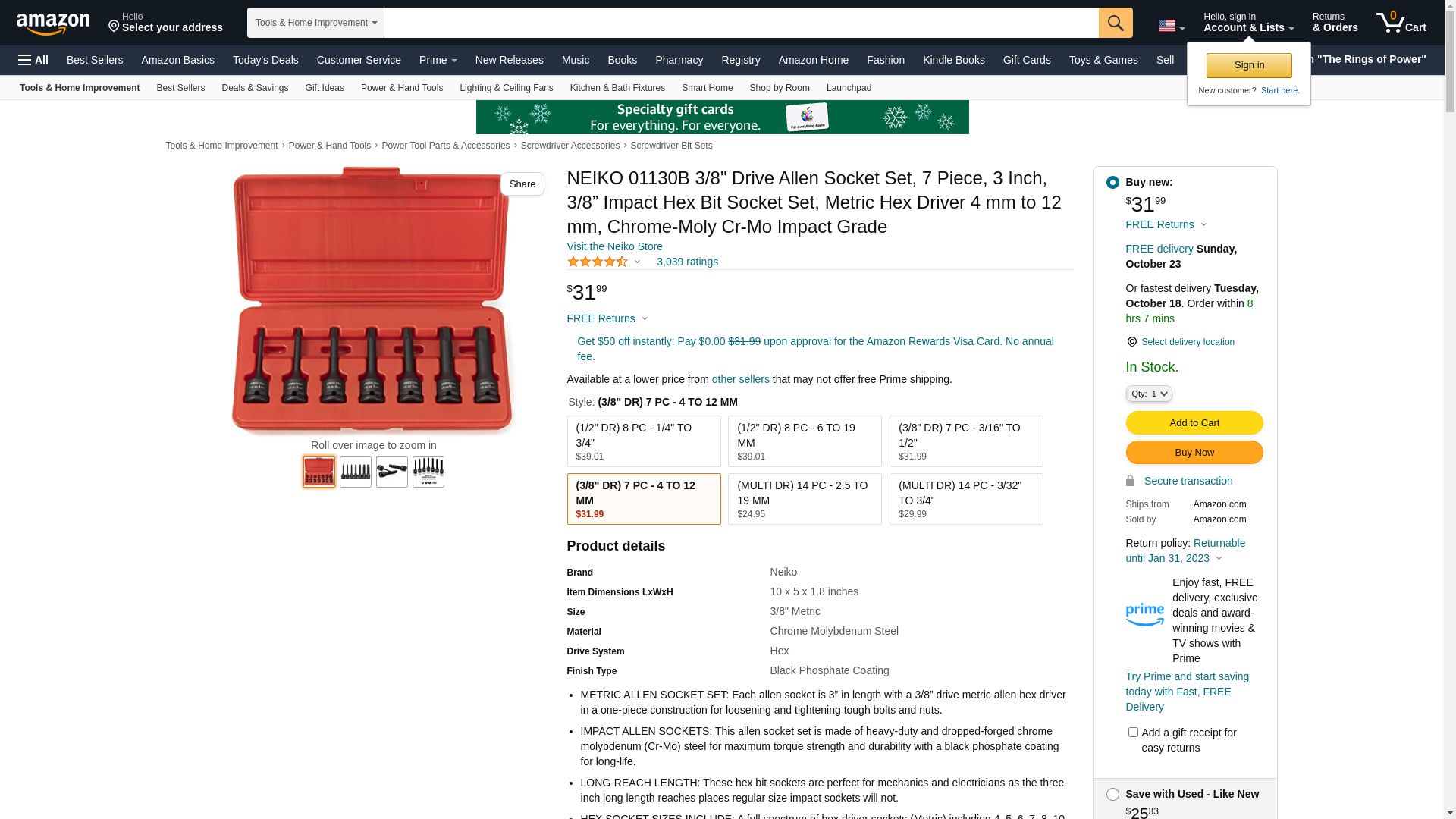Select the second product thumbnail image
1456x819 pixels.
(x=356, y=472)
